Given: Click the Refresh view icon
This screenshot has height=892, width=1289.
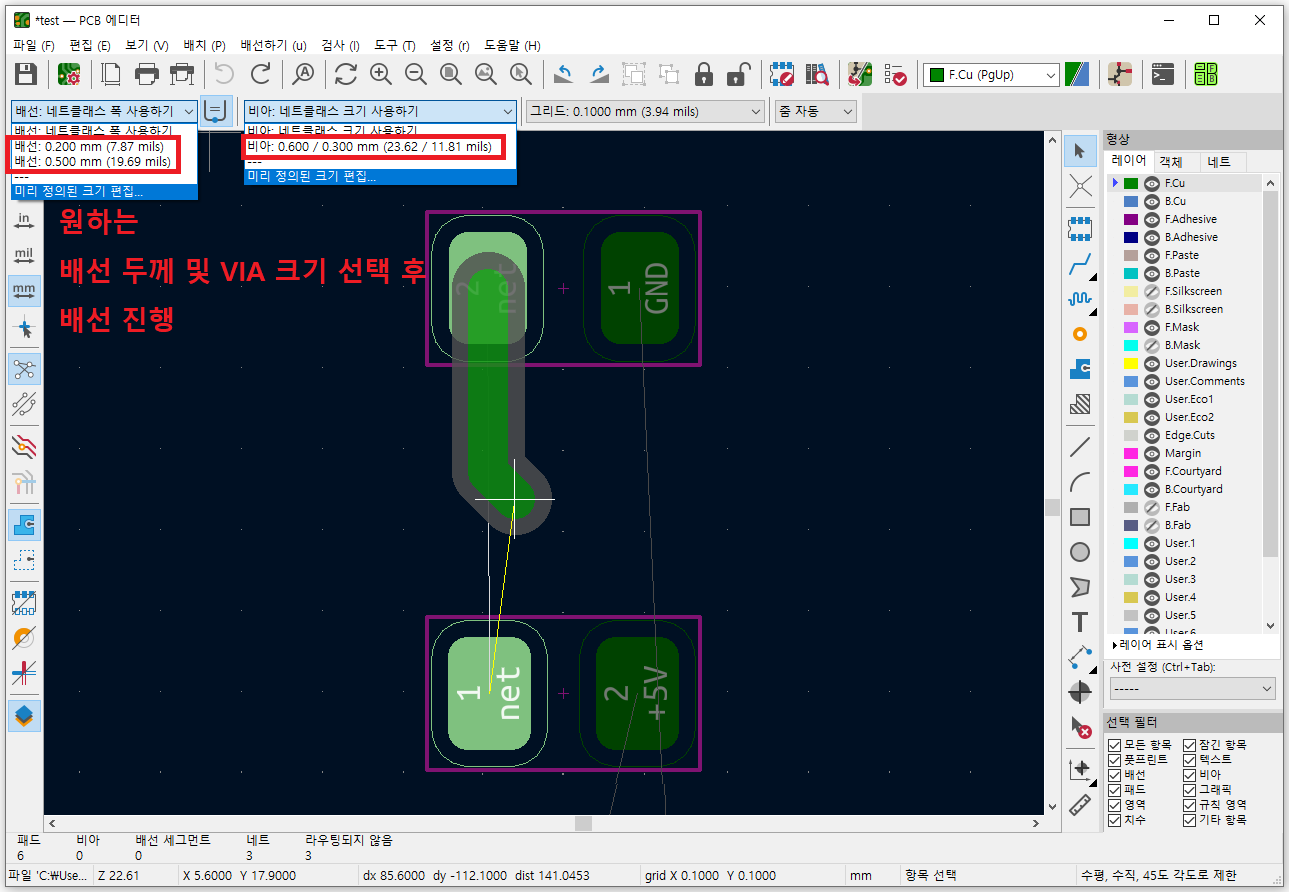Looking at the screenshot, I should click(346, 73).
